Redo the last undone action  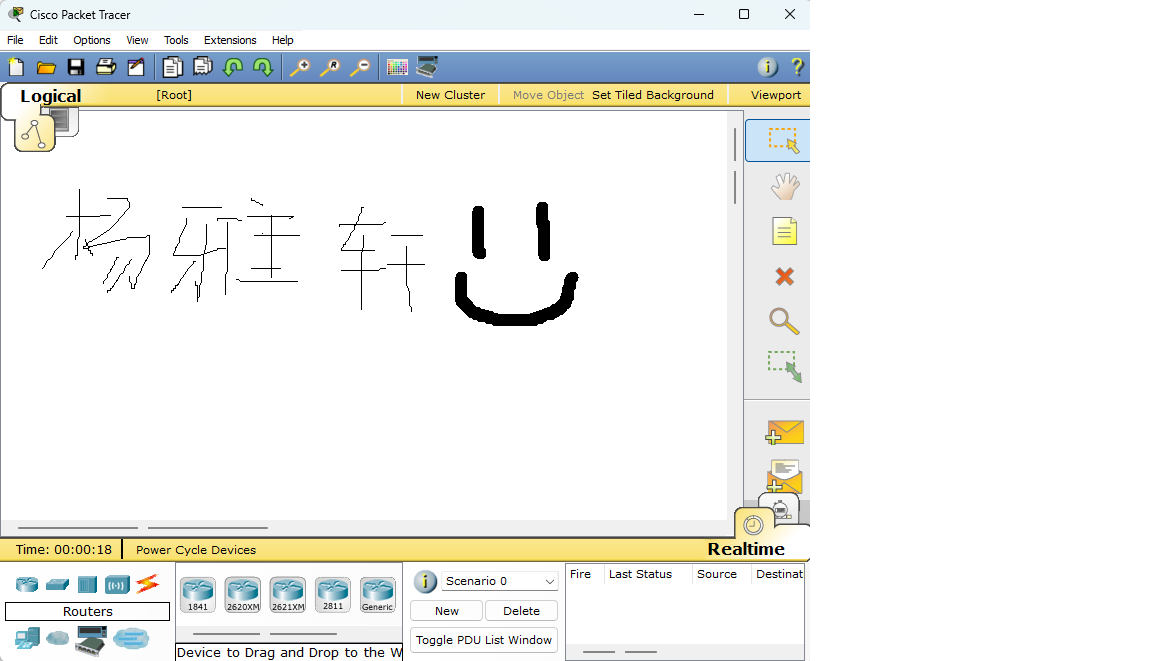tap(262, 68)
